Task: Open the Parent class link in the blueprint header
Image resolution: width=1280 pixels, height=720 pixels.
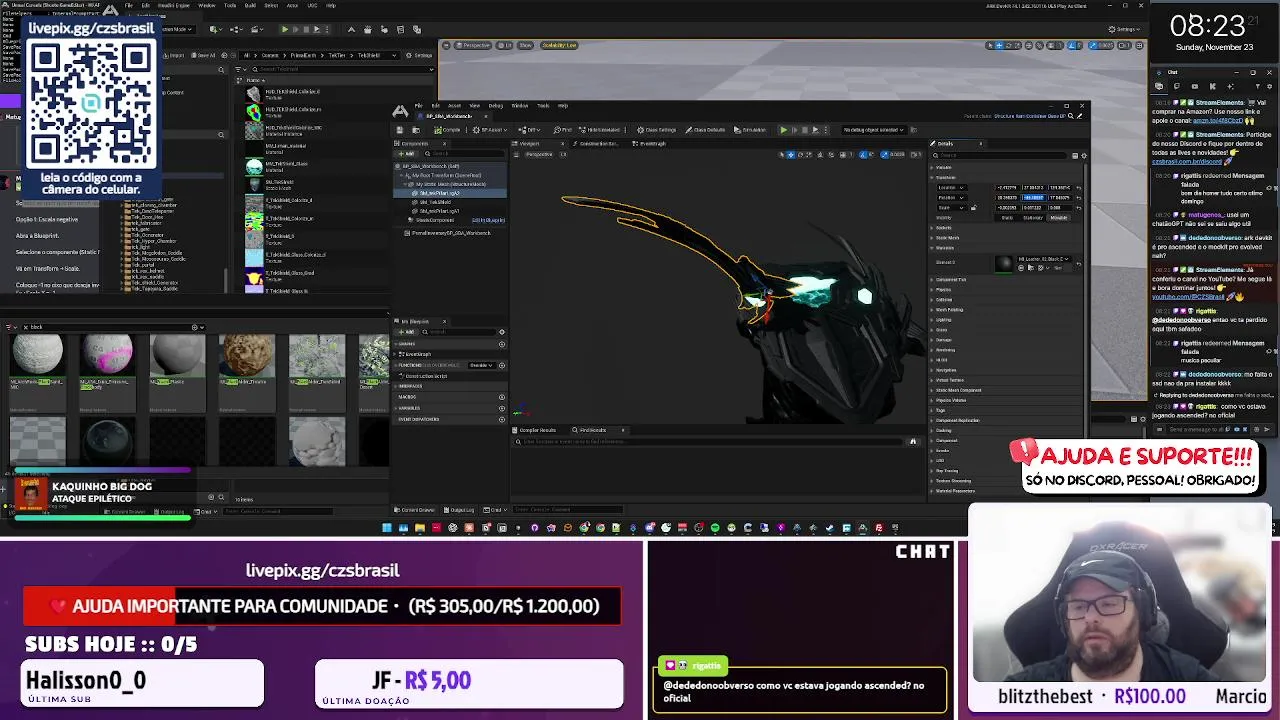Action: click(x=1029, y=116)
